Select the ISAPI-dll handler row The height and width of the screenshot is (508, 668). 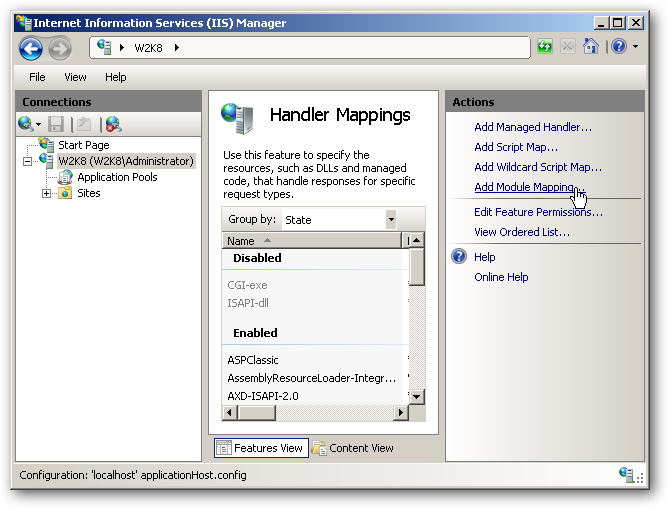click(x=315, y=303)
